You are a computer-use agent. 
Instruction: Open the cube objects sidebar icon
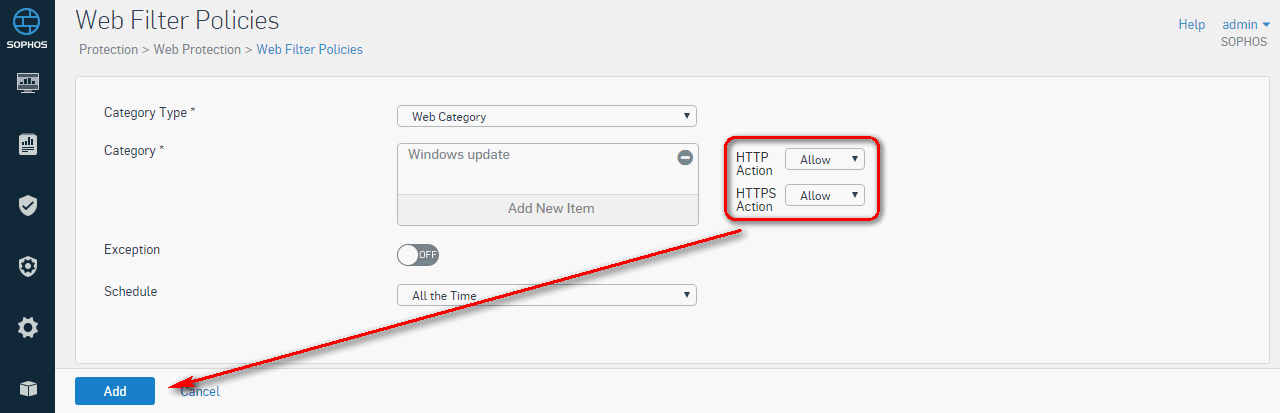tap(28, 389)
